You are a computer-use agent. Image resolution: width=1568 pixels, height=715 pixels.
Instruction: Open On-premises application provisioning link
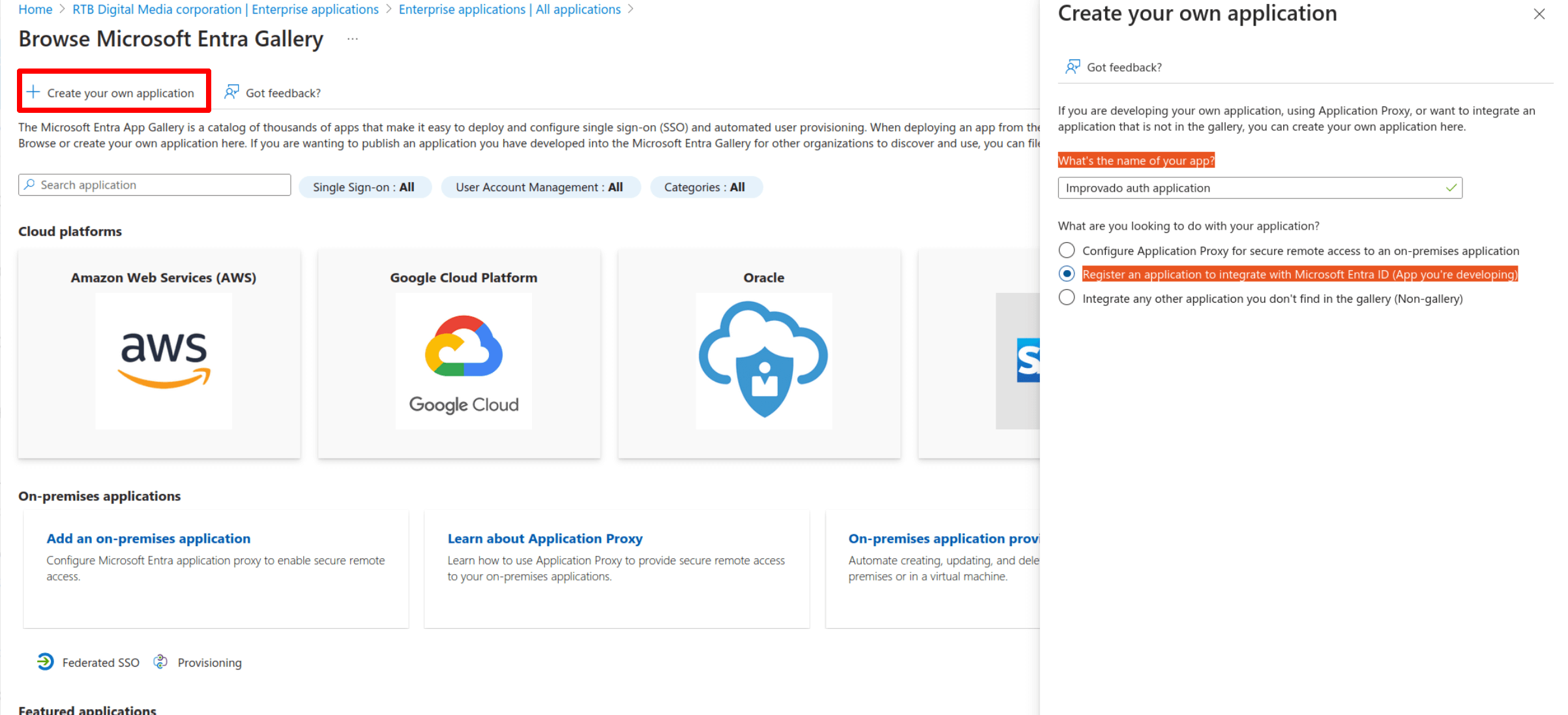[943, 538]
